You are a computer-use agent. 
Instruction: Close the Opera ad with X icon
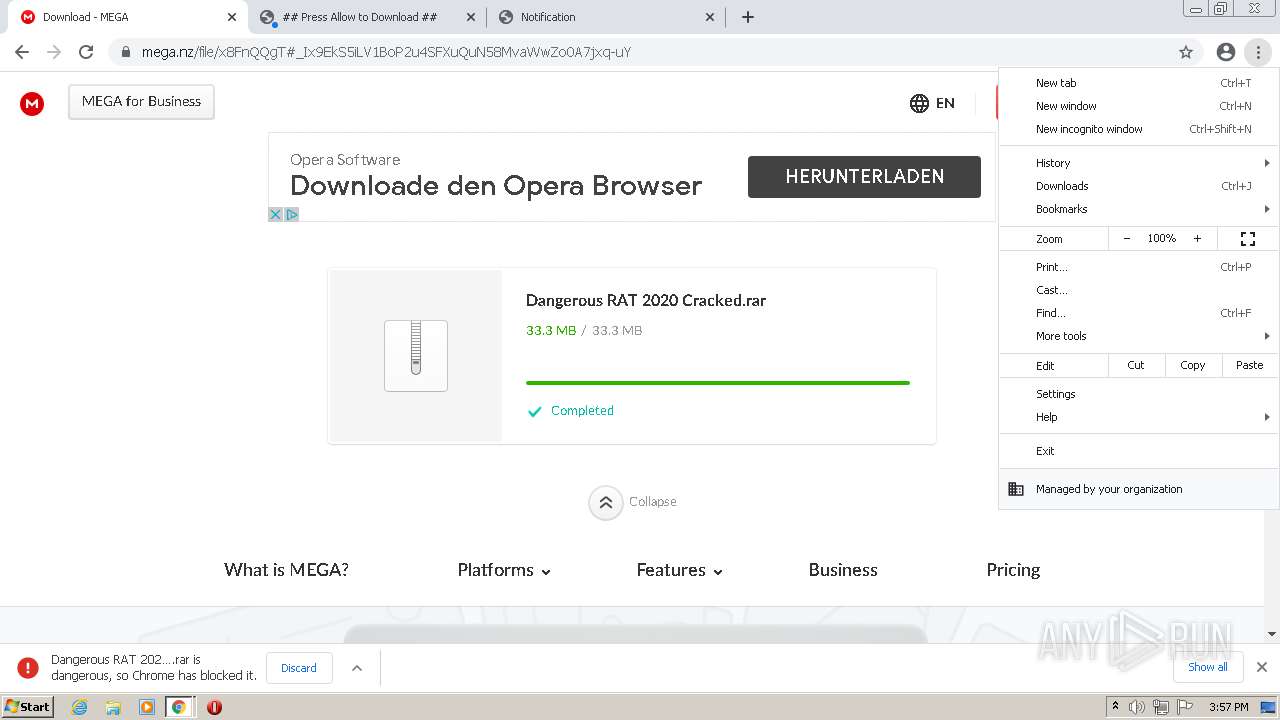pyautogui.click(x=276, y=214)
